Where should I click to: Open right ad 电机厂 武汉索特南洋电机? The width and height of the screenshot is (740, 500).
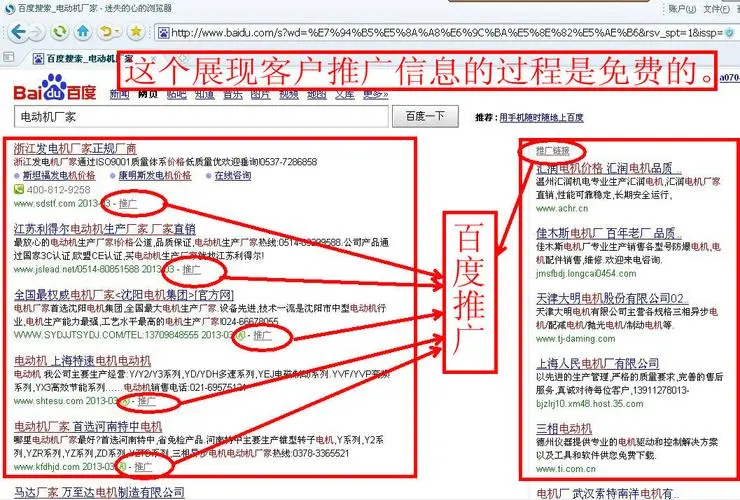point(606,493)
